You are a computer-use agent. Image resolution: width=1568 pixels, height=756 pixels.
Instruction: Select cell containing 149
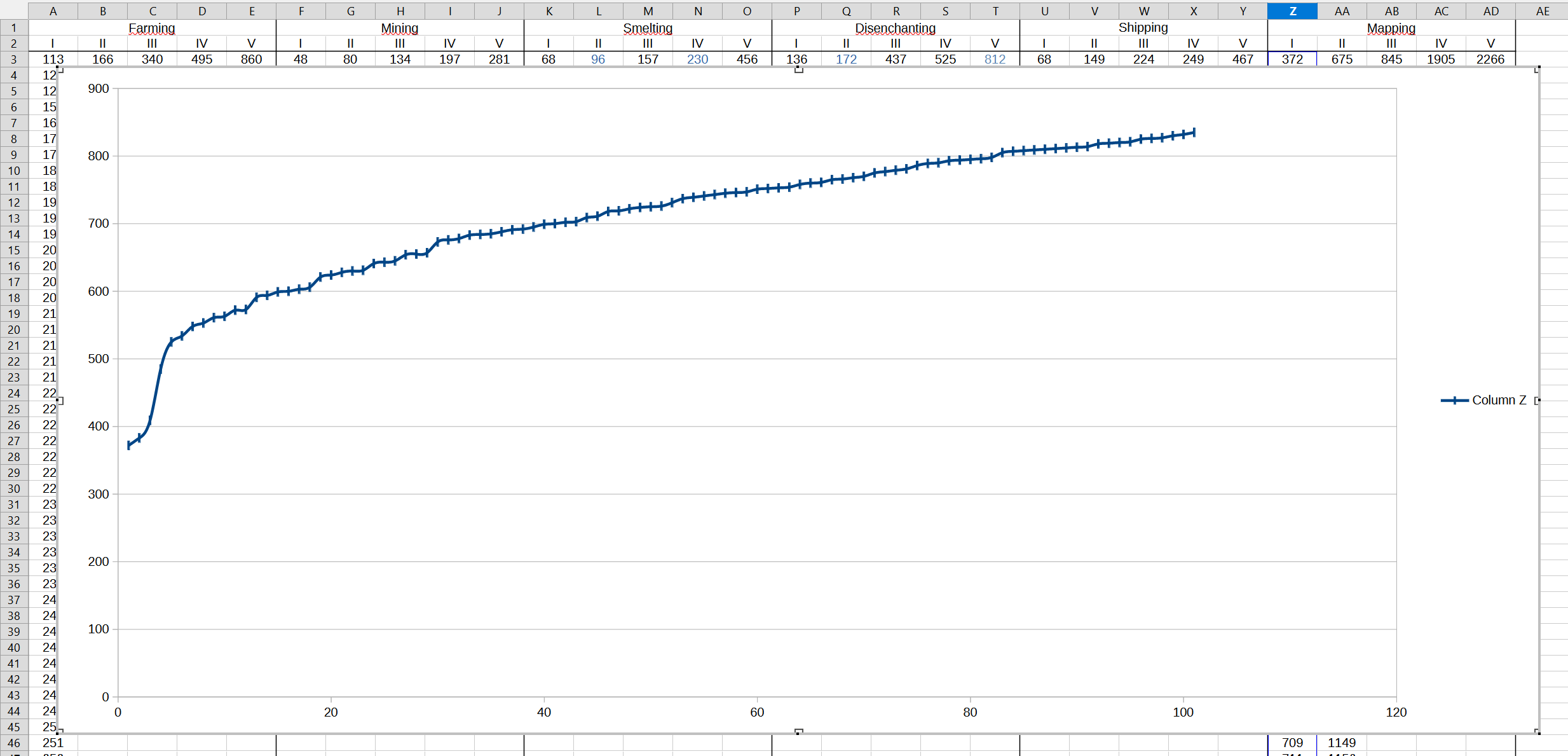pos(1094,59)
